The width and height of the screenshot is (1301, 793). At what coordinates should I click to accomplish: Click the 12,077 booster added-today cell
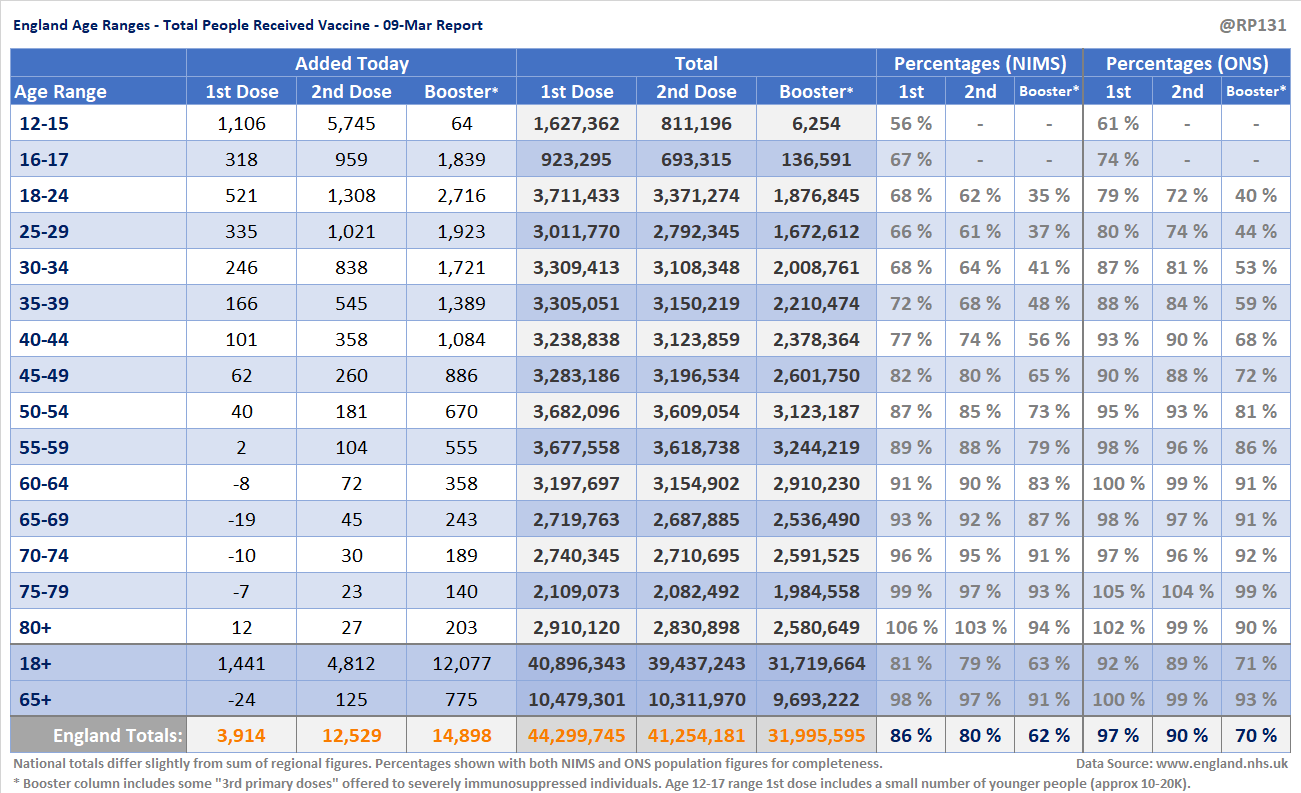[461, 664]
